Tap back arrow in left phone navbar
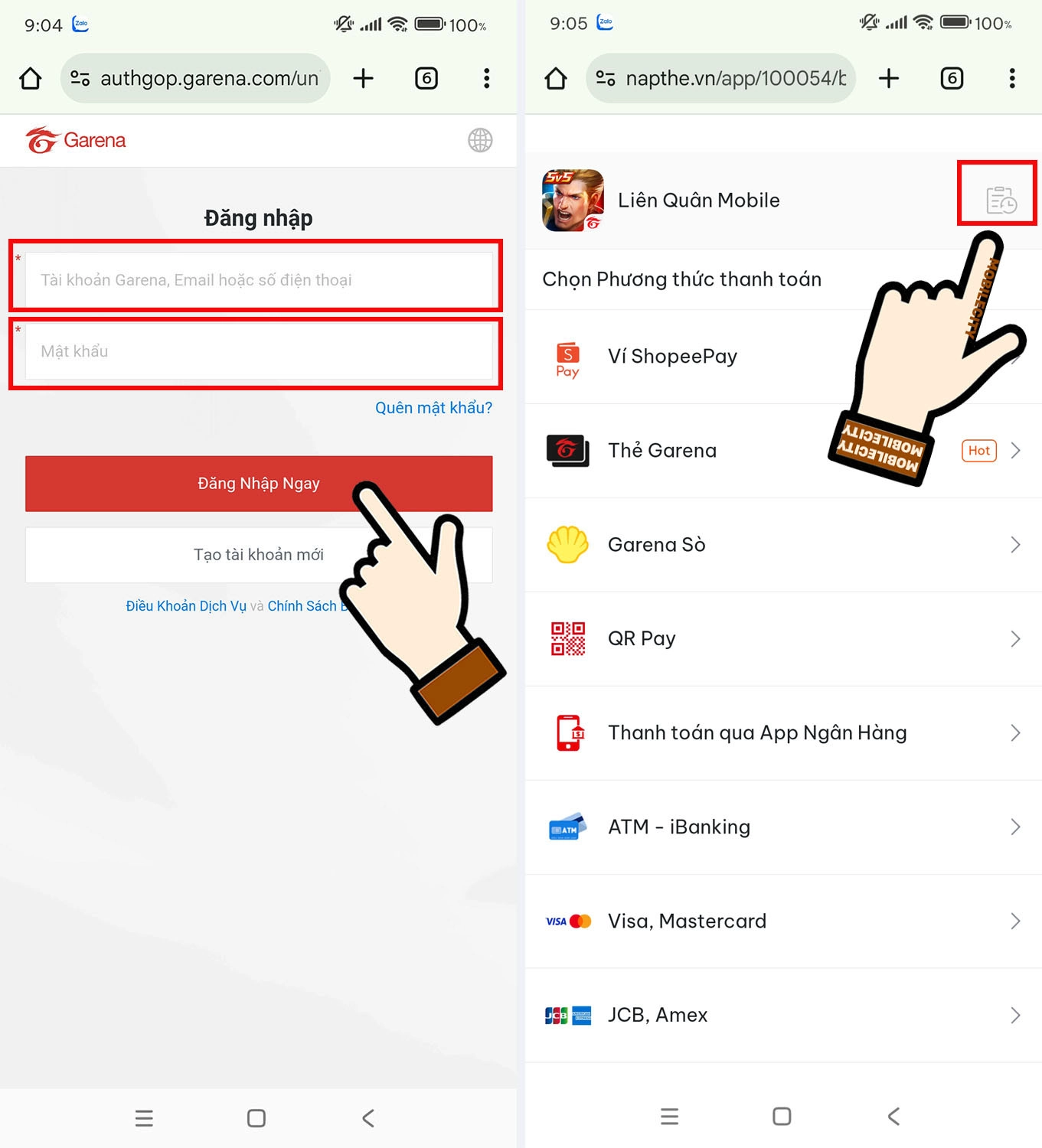The width and height of the screenshot is (1042, 1148). point(368,1118)
